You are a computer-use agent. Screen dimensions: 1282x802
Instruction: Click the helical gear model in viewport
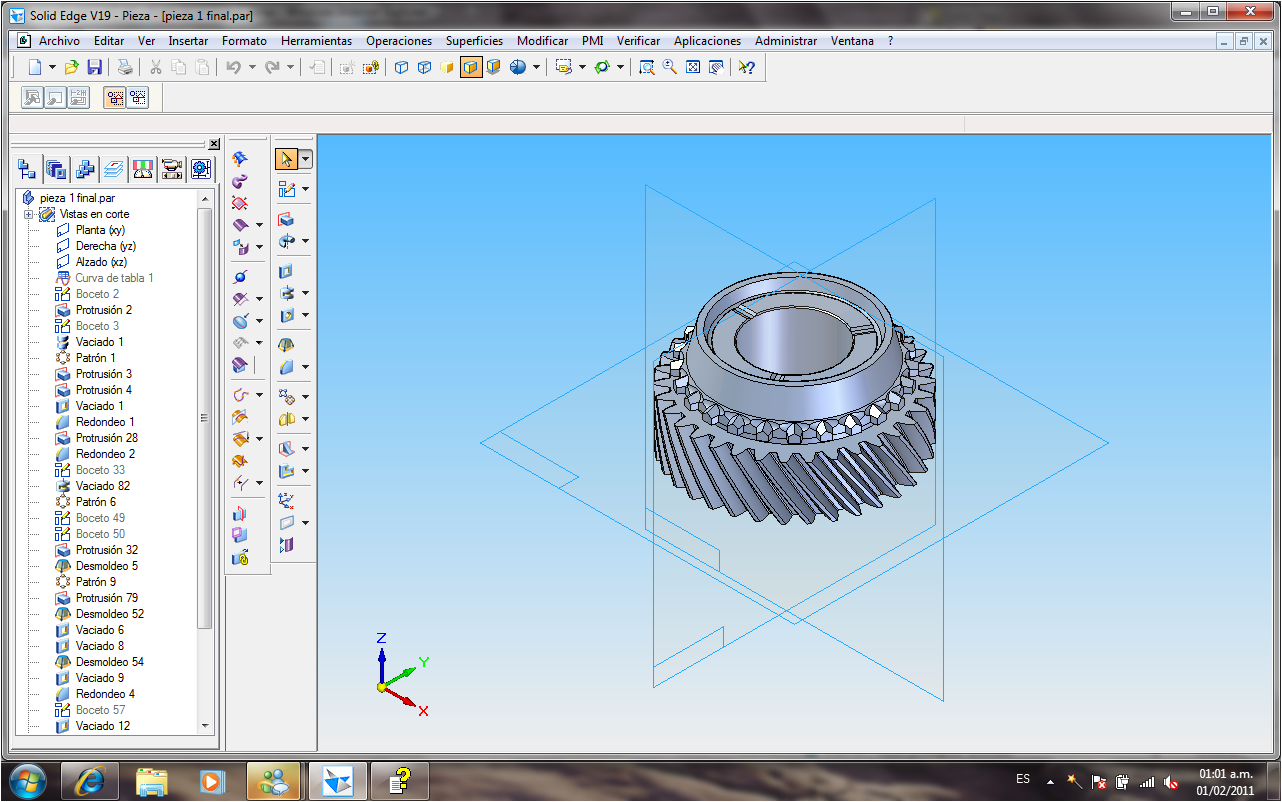click(x=793, y=400)
